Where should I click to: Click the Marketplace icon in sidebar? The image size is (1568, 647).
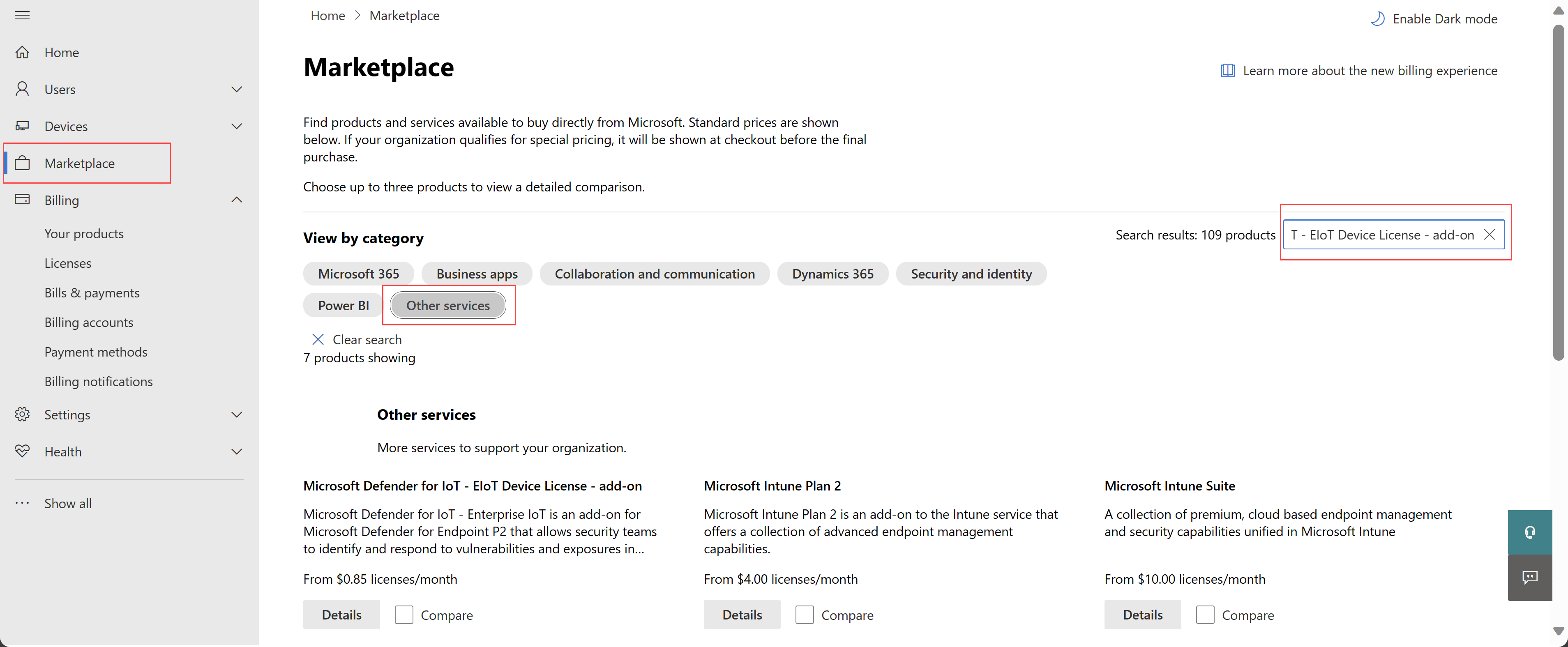(25, 163)
